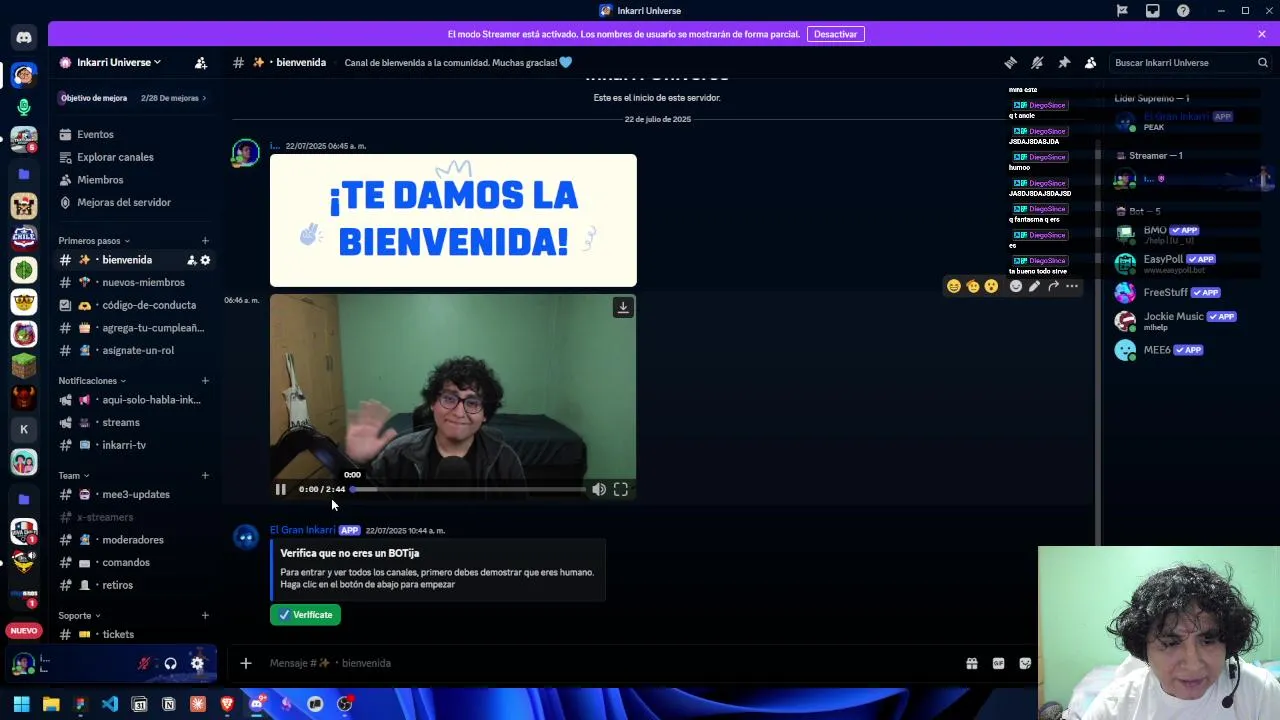
Task: Dismiss the Streamer mode banner
Action: pos(1262,34)
